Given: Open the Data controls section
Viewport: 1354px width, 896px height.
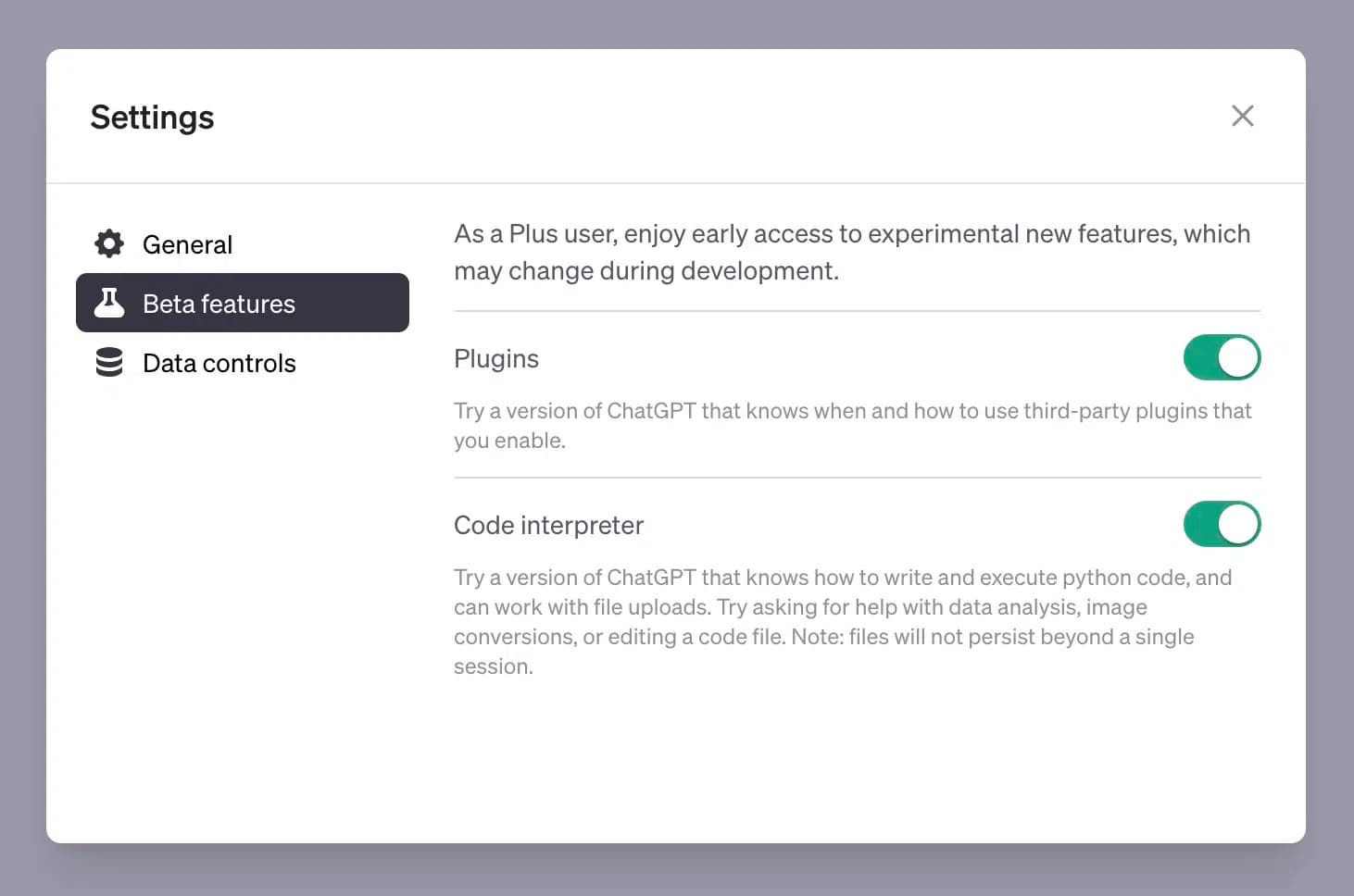Looking at the screenshot, I should click(219, 362).
